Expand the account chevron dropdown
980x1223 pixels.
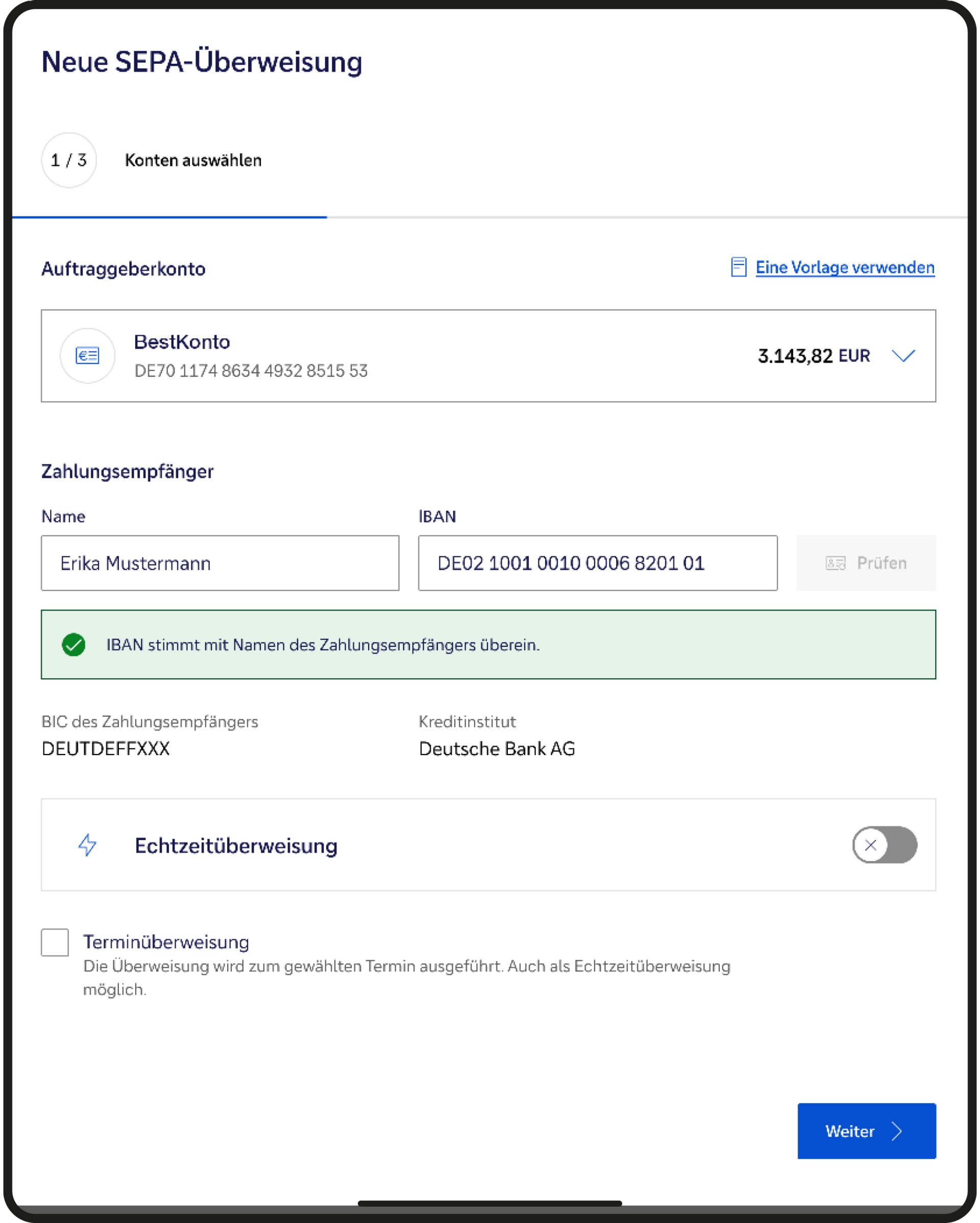[x=903, y=356]
